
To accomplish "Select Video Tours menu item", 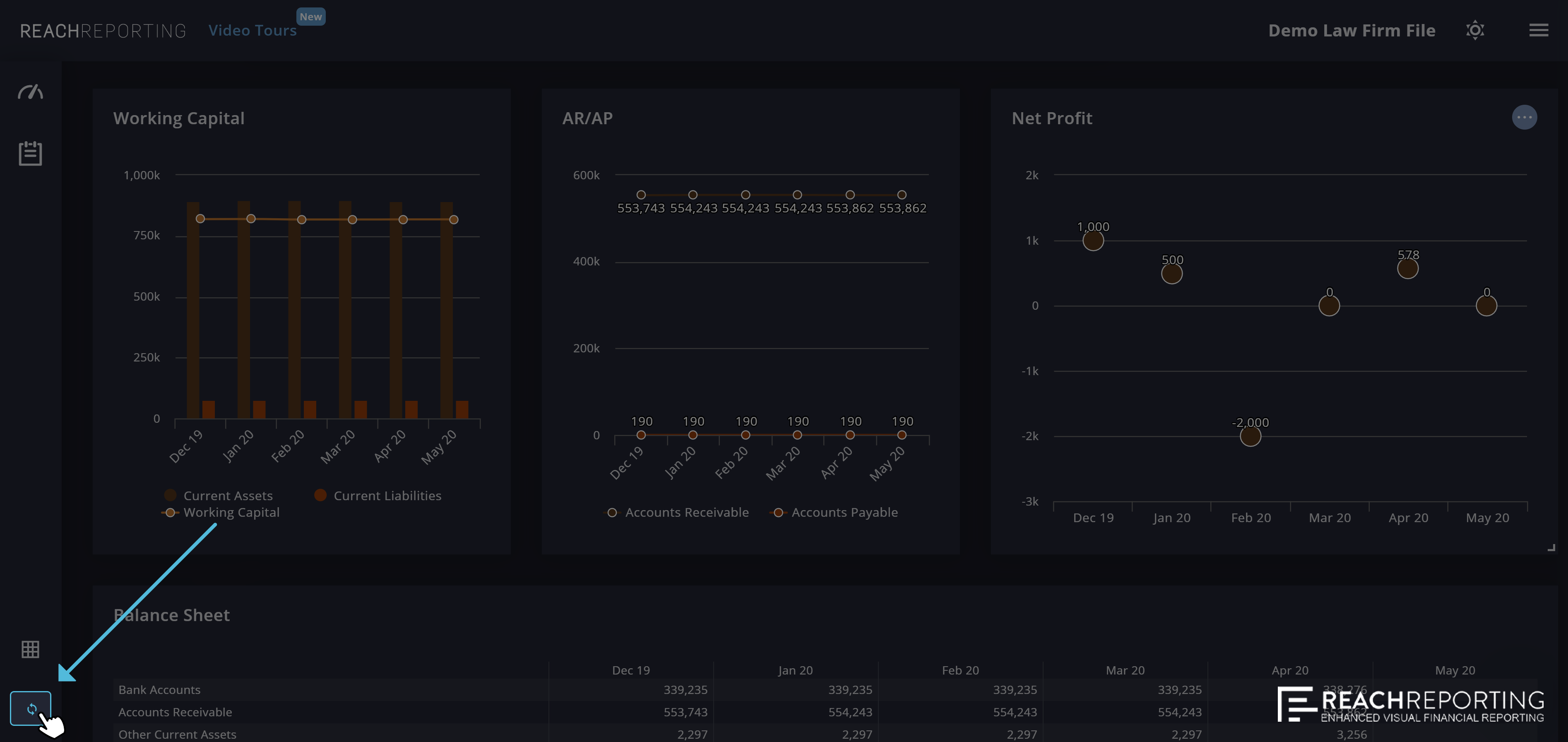I will coord(252,29).
